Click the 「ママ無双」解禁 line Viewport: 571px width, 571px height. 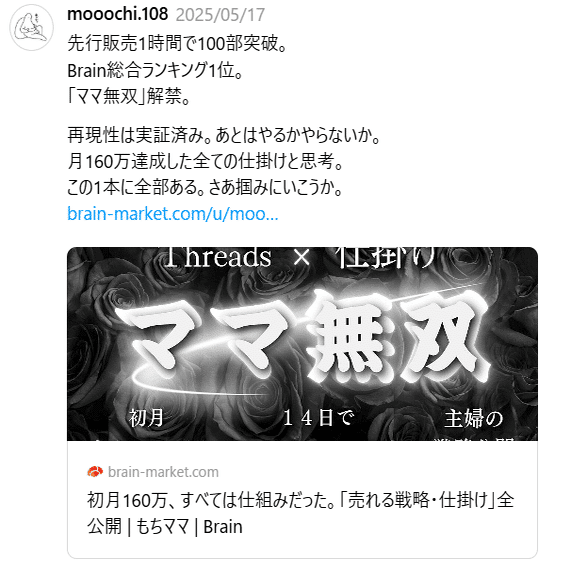coord(129,97)
